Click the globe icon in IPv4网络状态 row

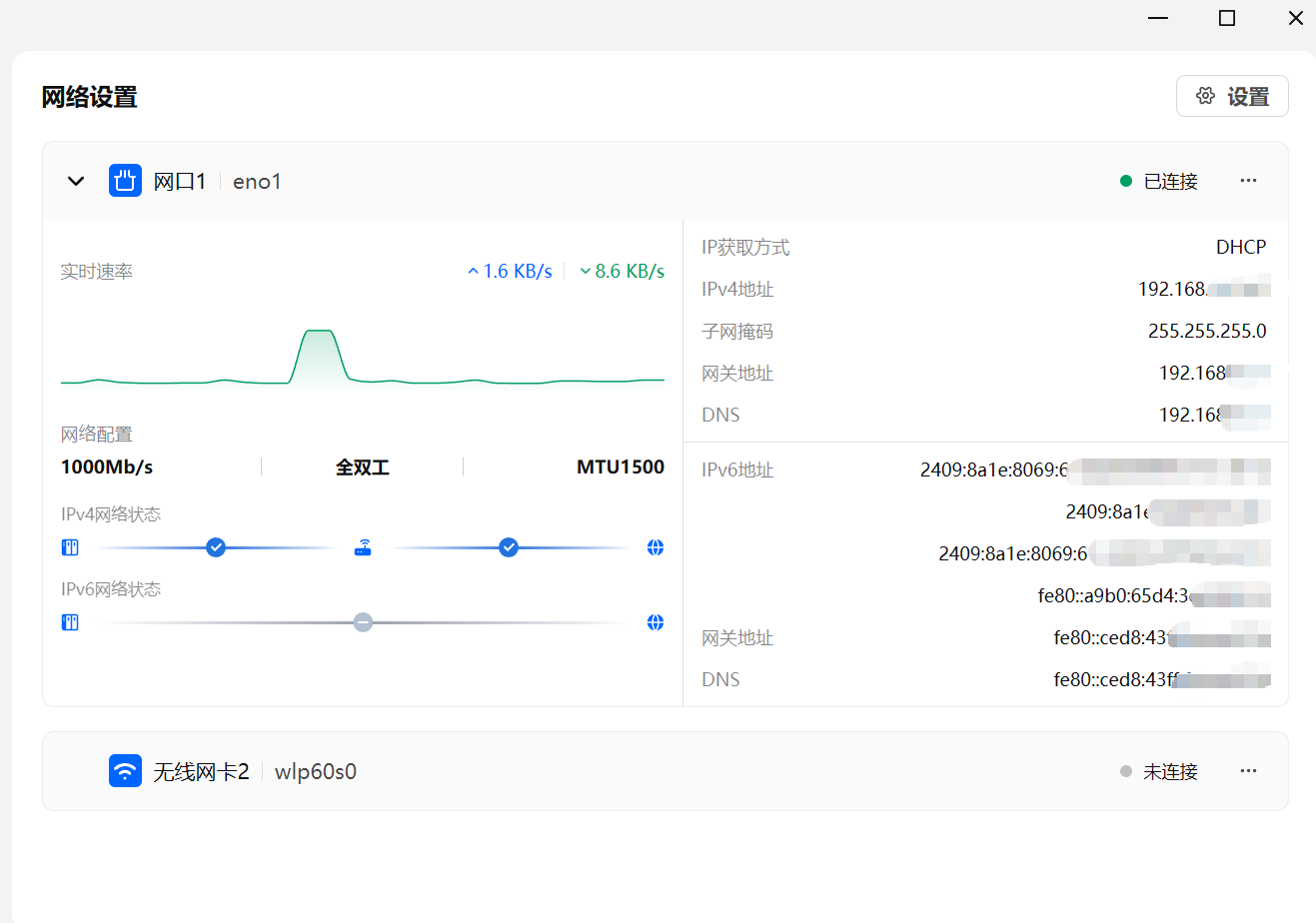[x=656, y=547]
